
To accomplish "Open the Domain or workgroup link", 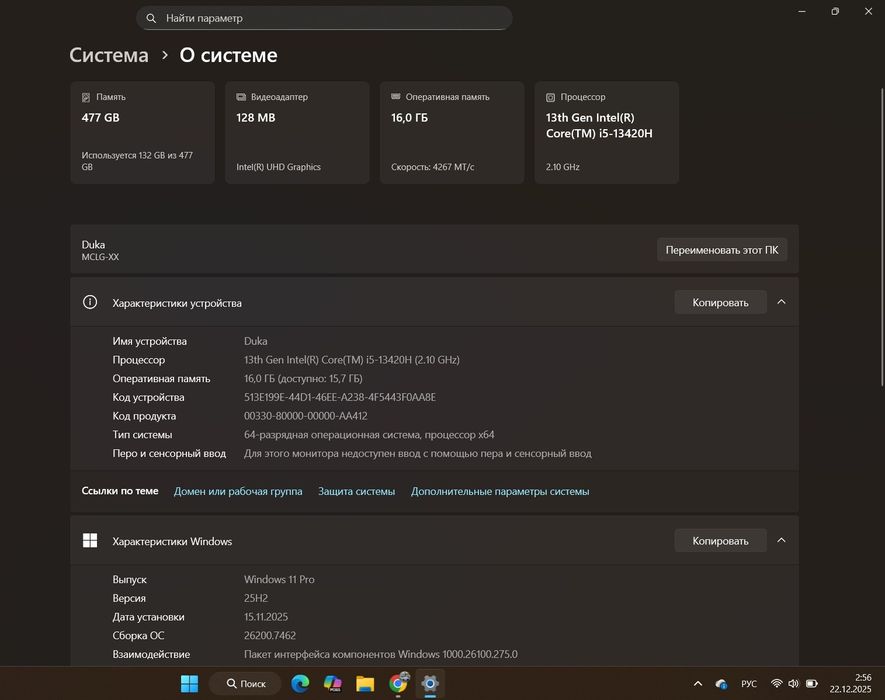I will (x=238, y=491).
